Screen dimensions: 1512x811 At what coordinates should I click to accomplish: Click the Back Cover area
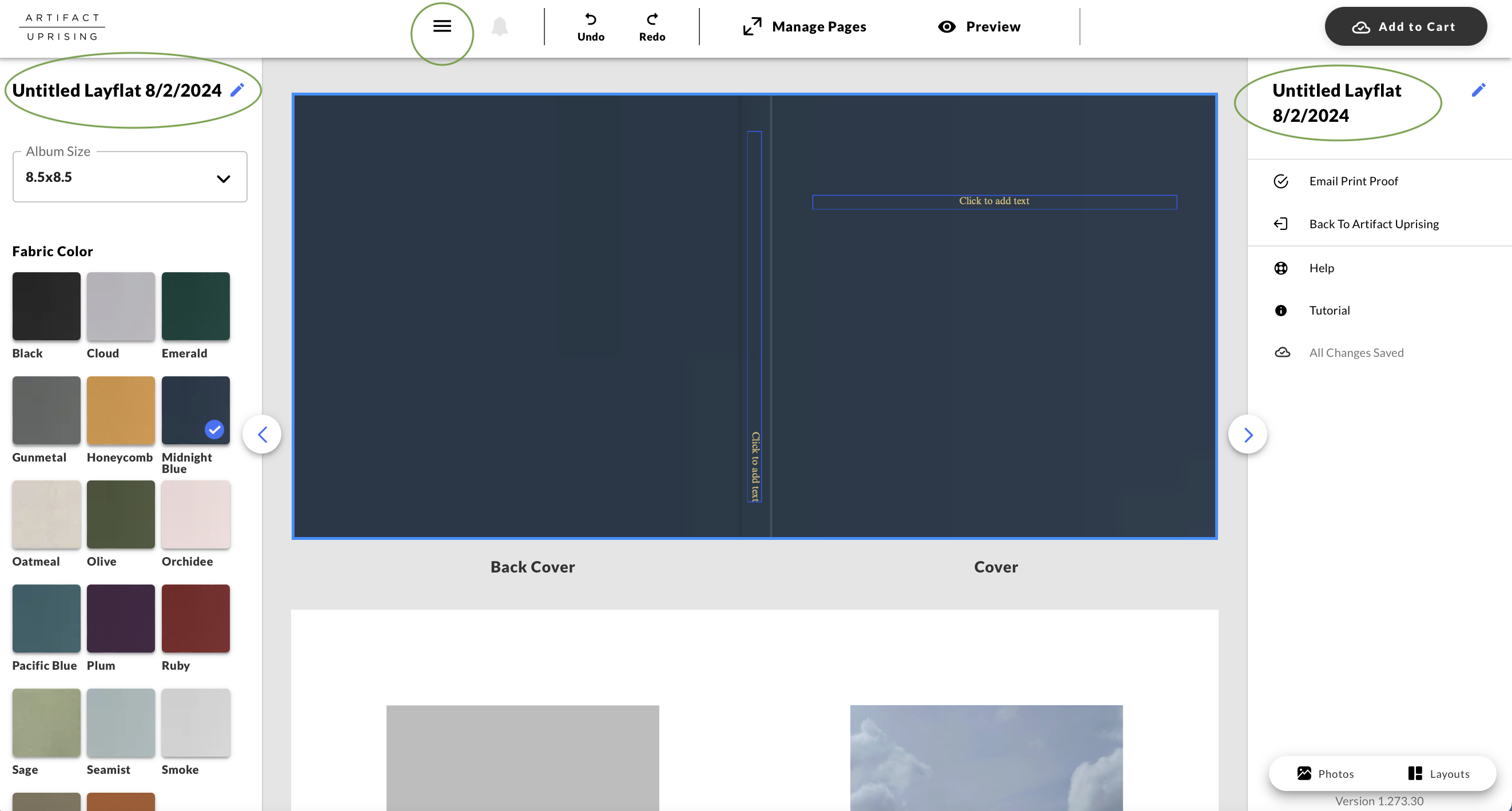(516, 316)
